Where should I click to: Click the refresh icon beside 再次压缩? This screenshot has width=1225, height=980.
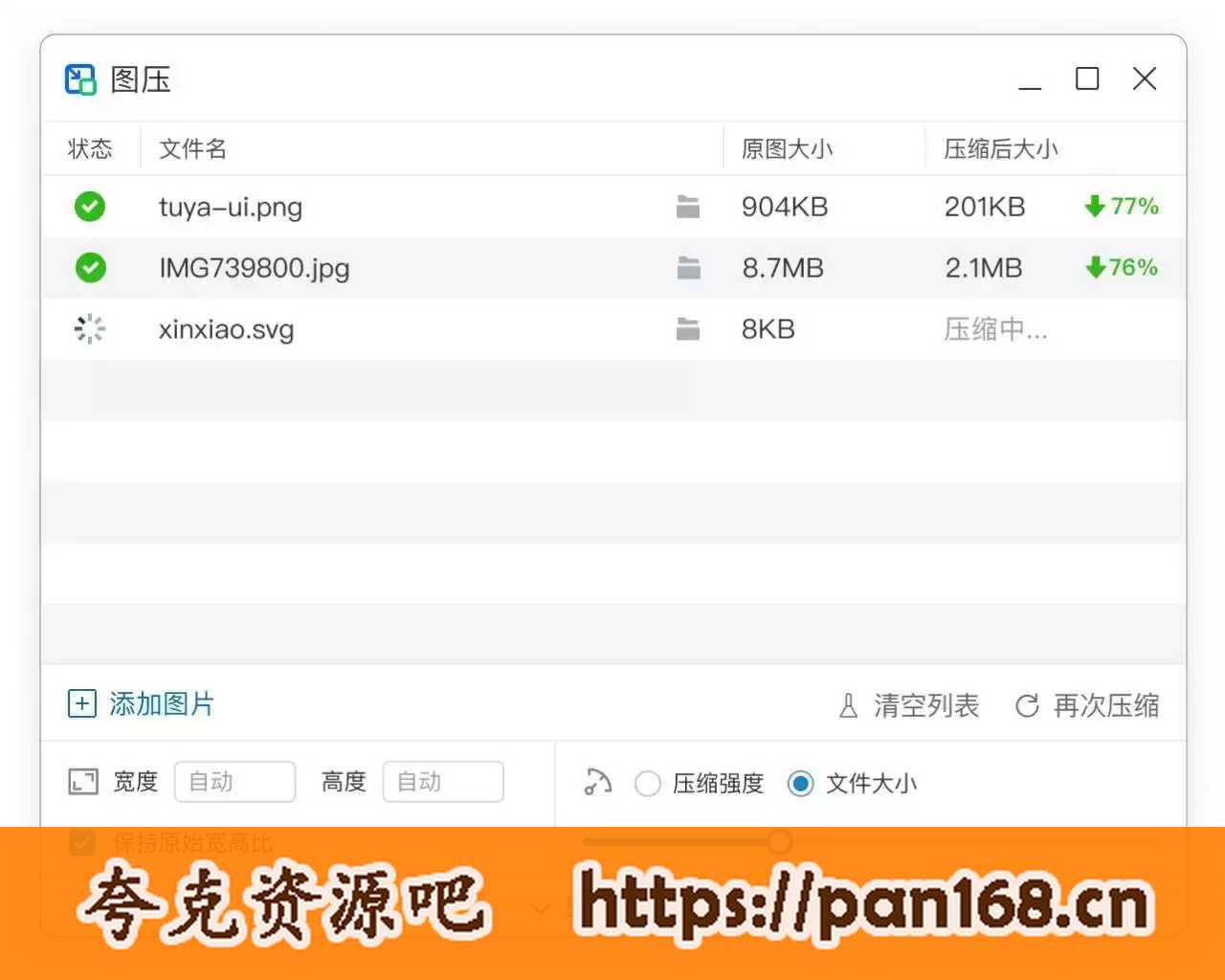pos(1027,705)
